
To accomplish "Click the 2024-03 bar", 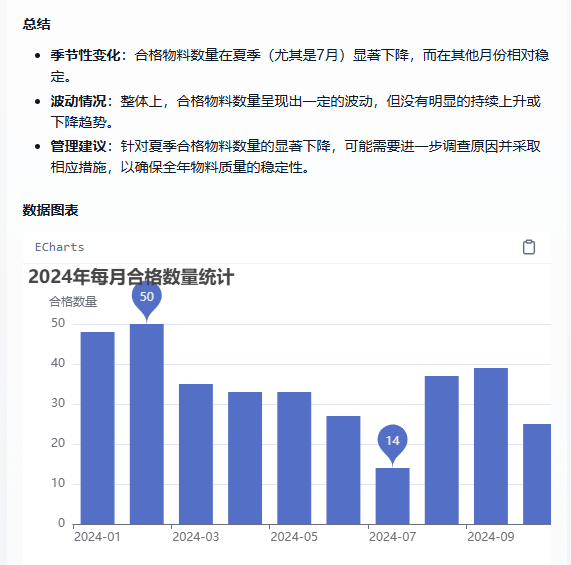I will (x=196, y=454).
